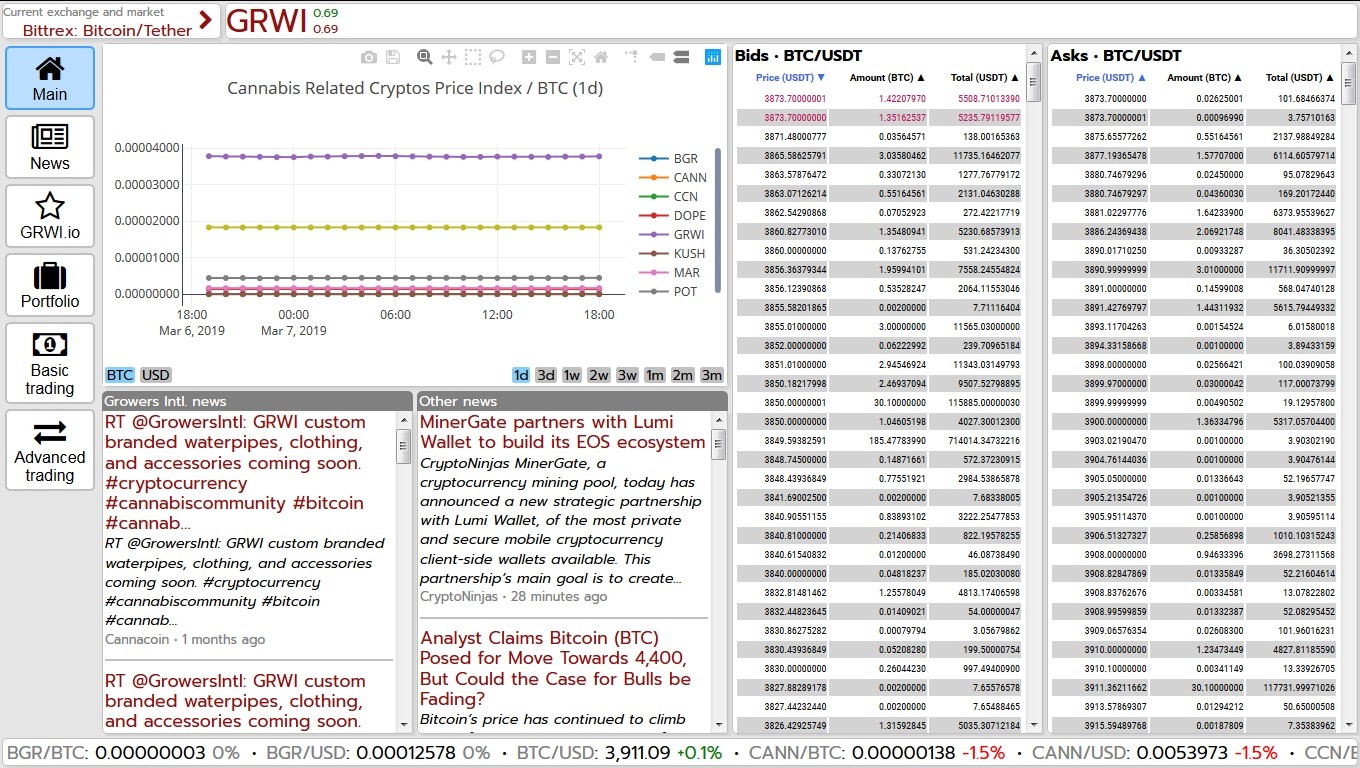Expand the current exchange and market selector
Image resolution: width=1360 pixels, height=768 pixels.
coord(111,21)
